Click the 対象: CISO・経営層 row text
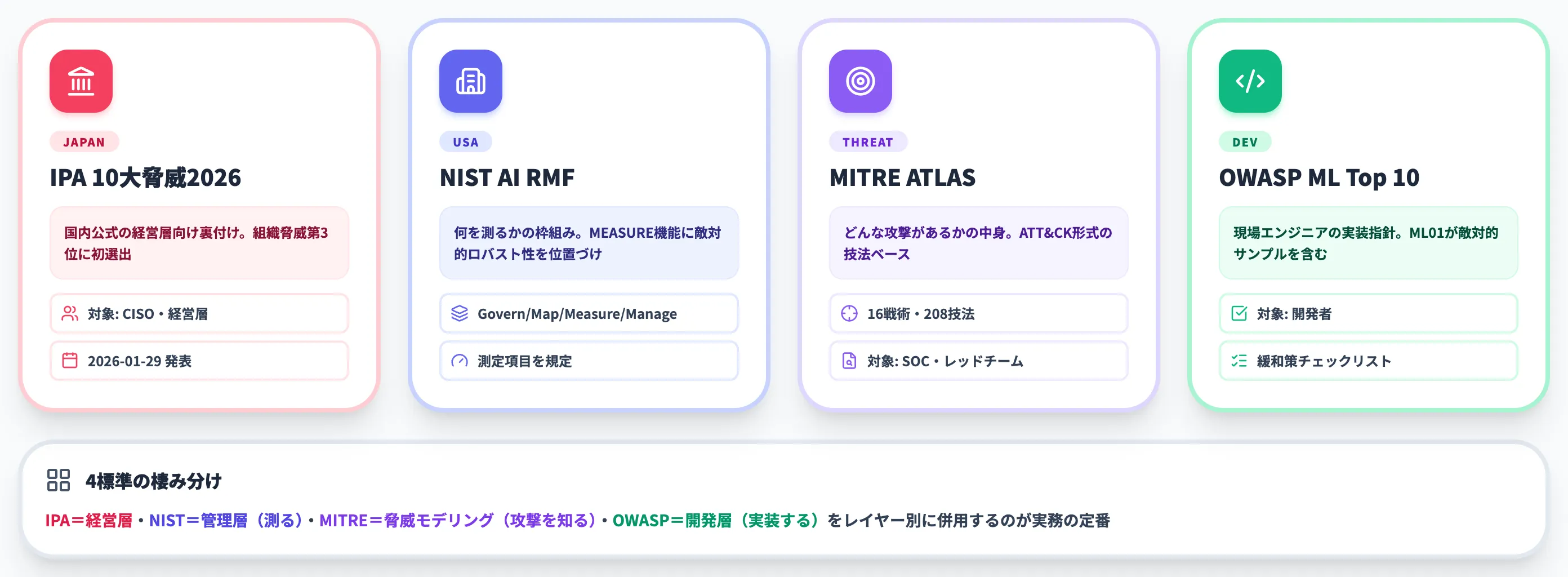Image resolution: width=1568 pixels, height=577 pixels. 148,314
